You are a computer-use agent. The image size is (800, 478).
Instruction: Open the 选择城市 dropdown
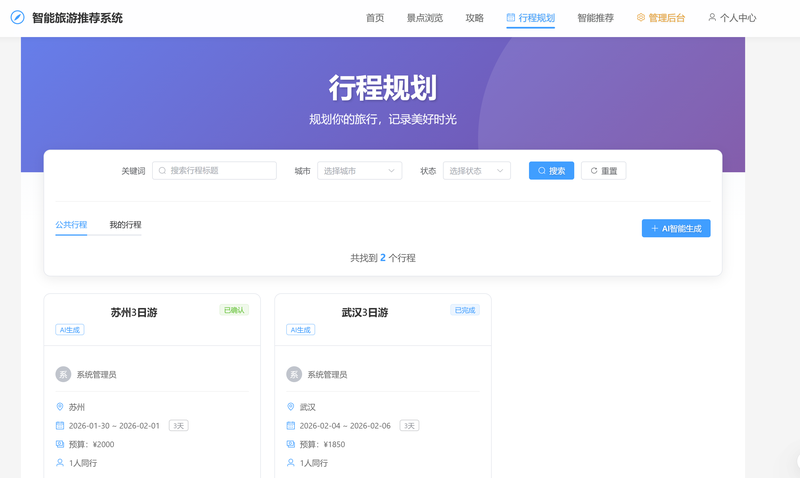(360, 170)
